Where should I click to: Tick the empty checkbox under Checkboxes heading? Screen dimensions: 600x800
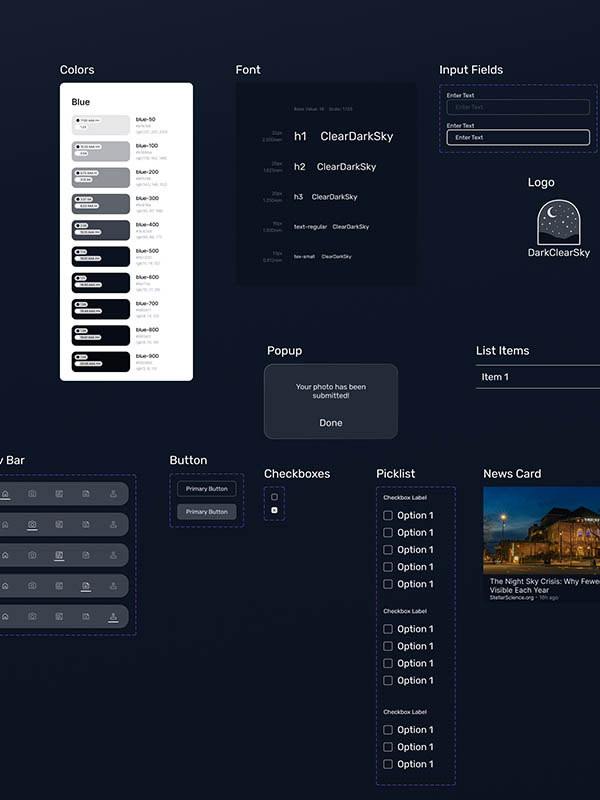click(274, 497)
